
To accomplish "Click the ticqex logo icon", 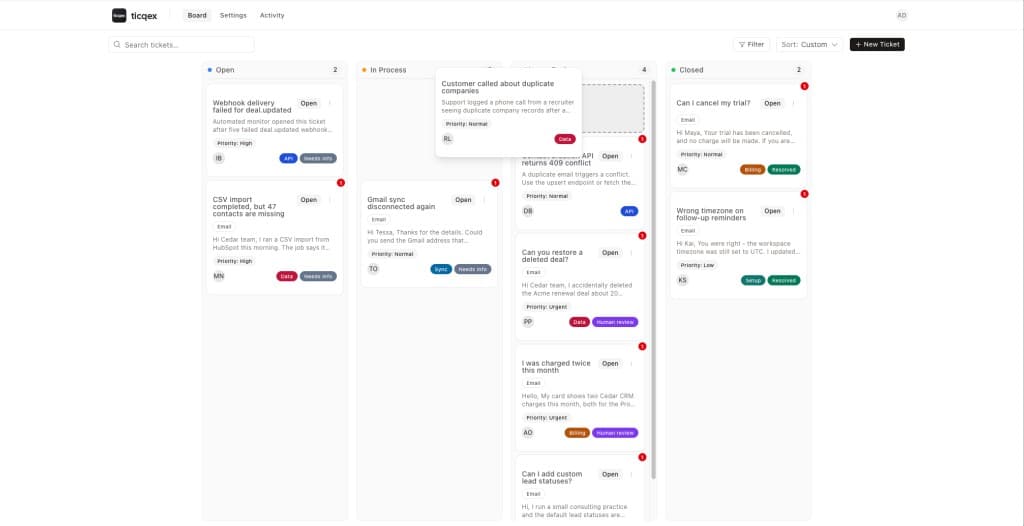I will click(119, 15).
